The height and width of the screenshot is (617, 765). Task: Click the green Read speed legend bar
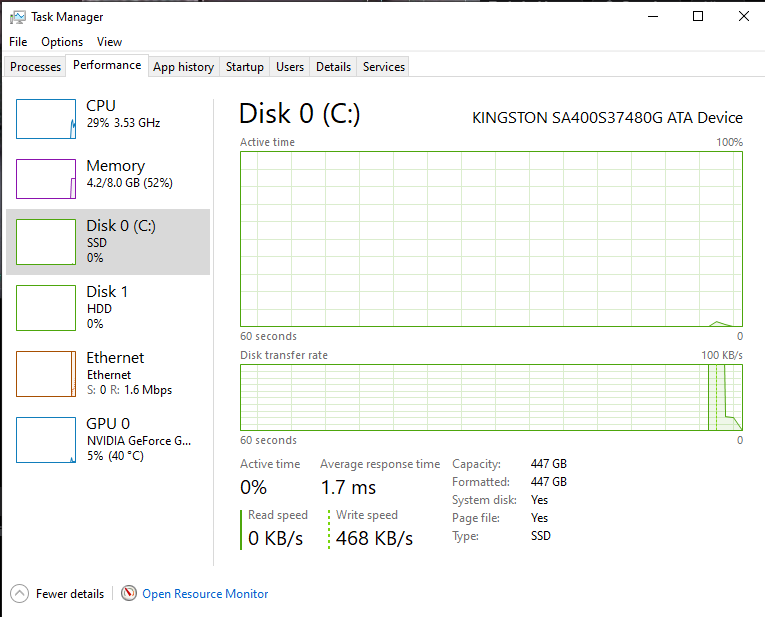point(241,530)
